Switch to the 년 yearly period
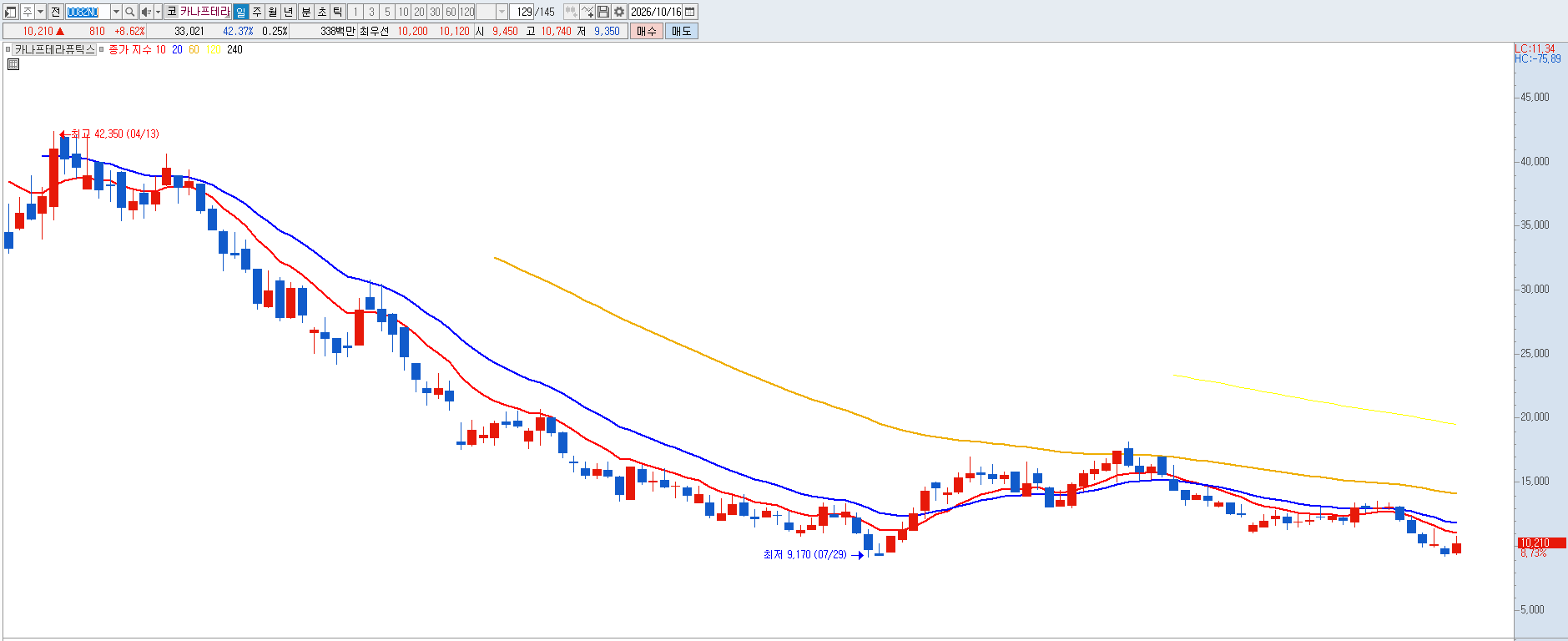The width and height of the screenshot is (1568, 641). click(288, 12)
